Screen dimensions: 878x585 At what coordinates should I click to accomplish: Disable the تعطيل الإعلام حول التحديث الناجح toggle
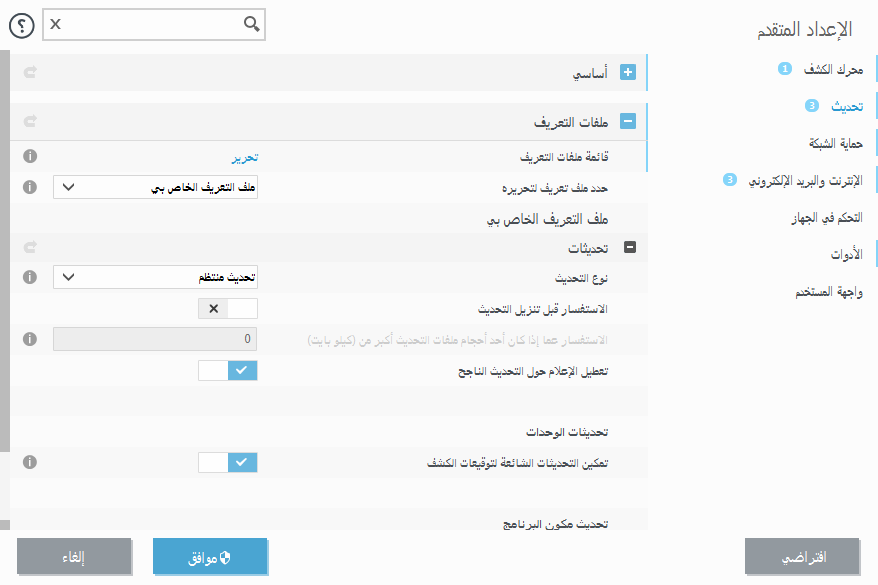tap(228, 370)
